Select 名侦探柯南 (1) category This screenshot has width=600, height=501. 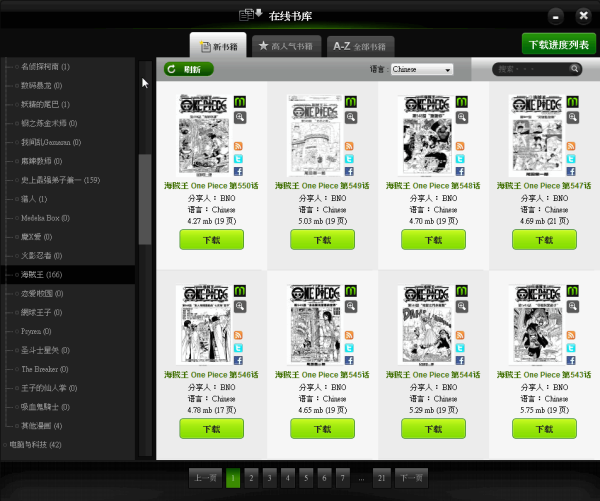pyautogui.click(x=45, y=67)
